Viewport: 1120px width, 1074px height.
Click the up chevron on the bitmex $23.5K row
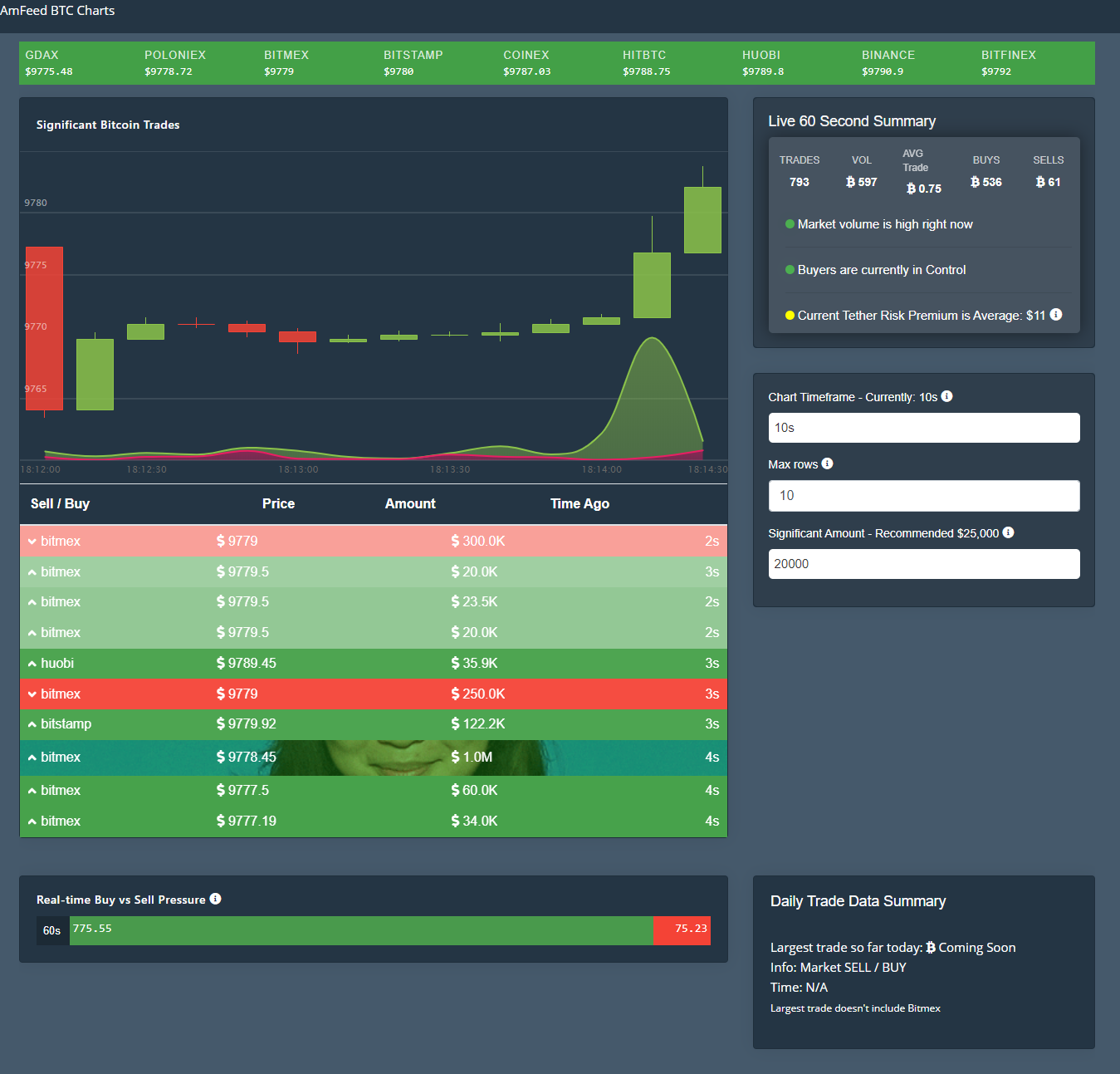click(x=32, y=602)
